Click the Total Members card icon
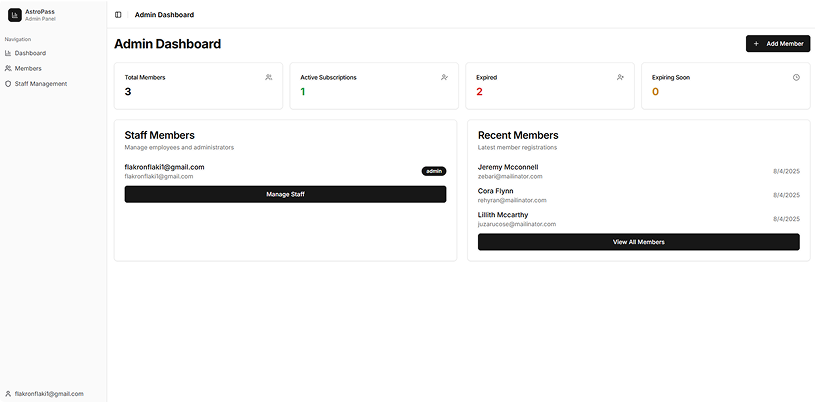The height and width of the screenshot is (402, 815). pyautogui.click(x=269, y=77)
